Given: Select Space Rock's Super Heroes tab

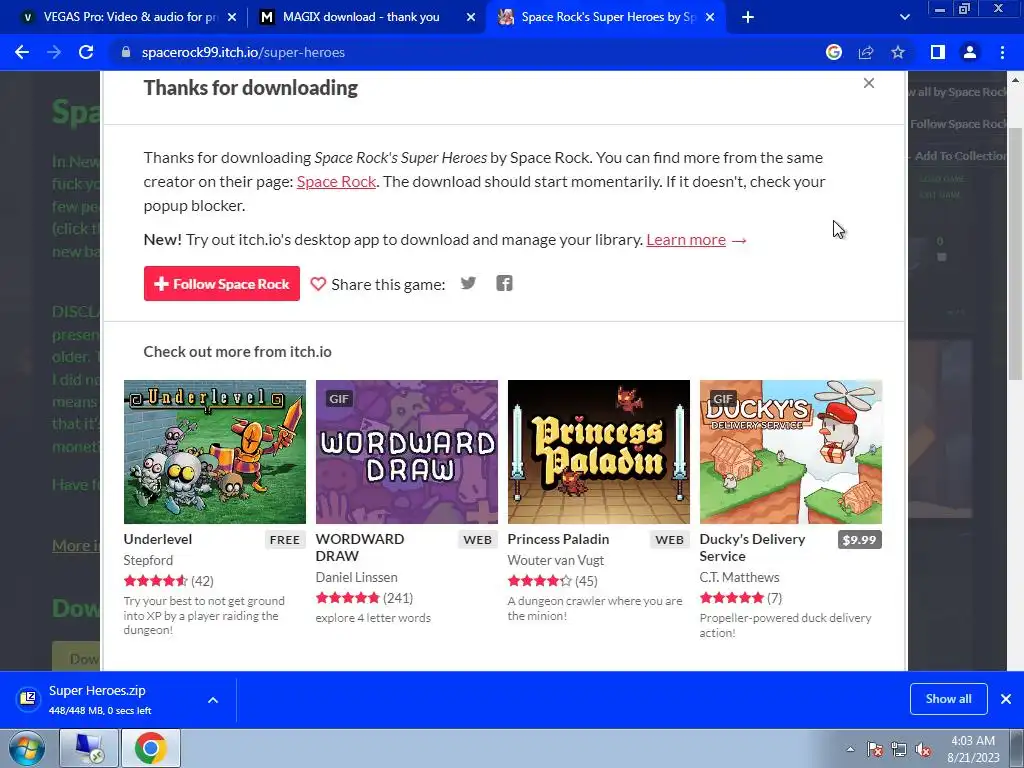Looking at the screenshot, I should click(605, 17).
